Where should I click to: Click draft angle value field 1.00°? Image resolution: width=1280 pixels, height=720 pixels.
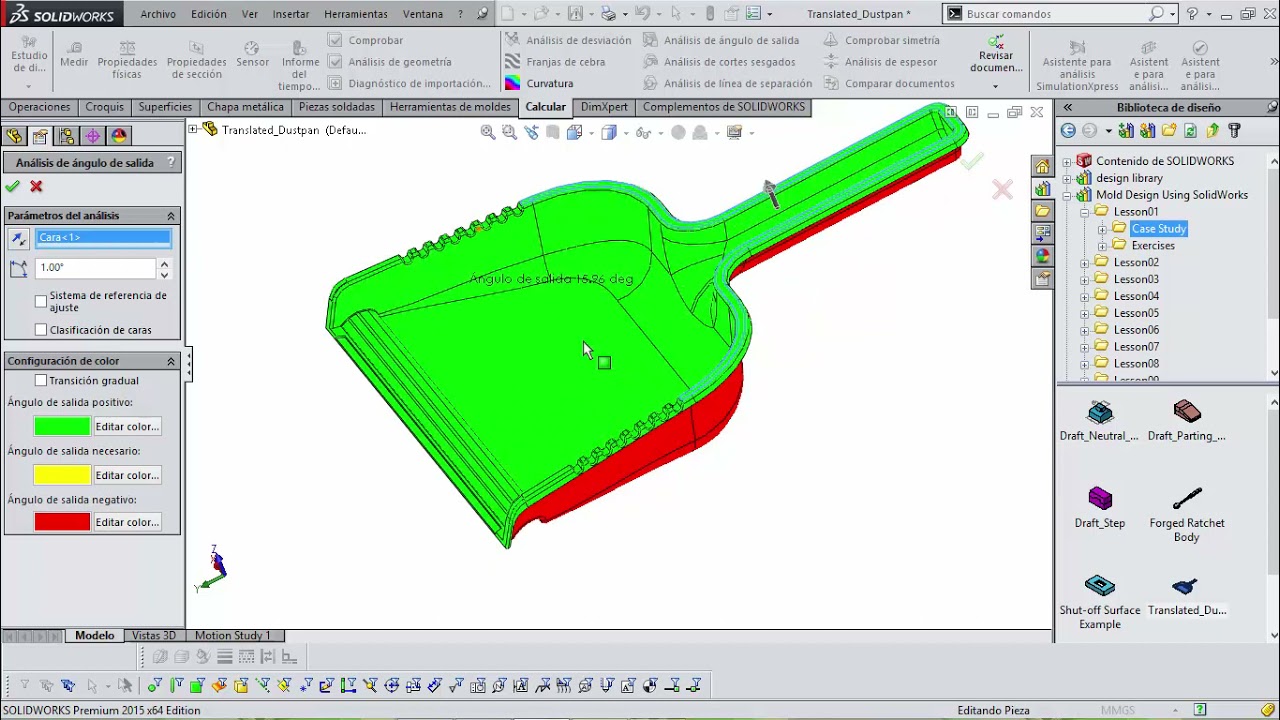pyautogui.click(x=96, y=268)
